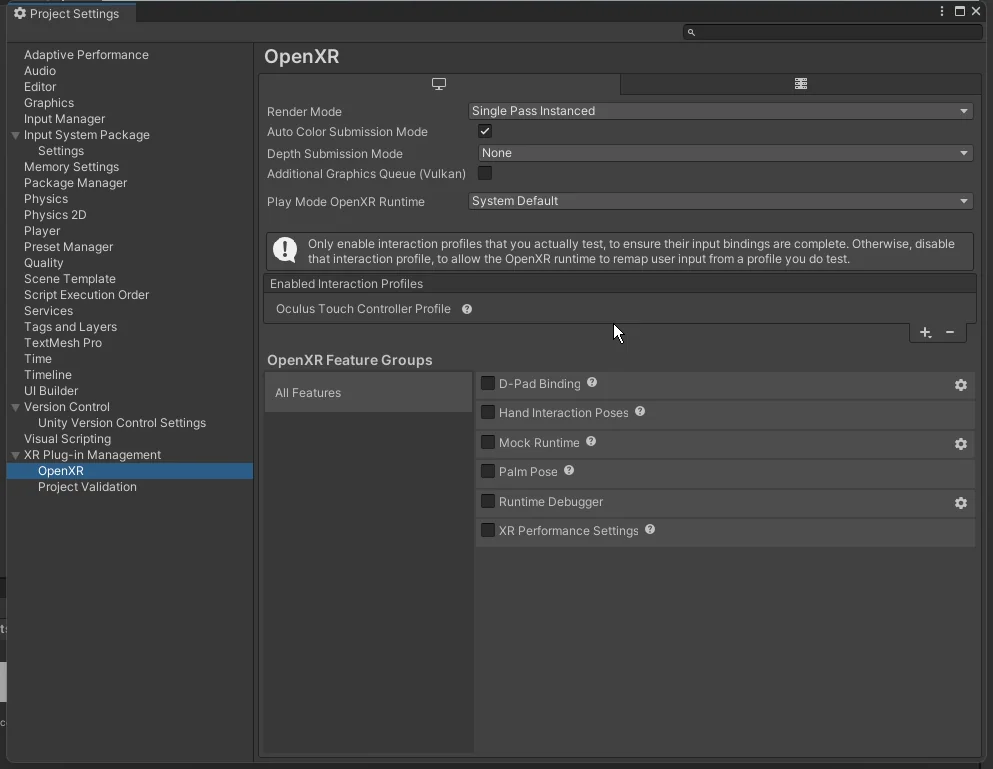This screenshot has width=993, height=769.
Task: Click help icon beside Oculus Touch Controller Profile
Action: click(467, 309)
